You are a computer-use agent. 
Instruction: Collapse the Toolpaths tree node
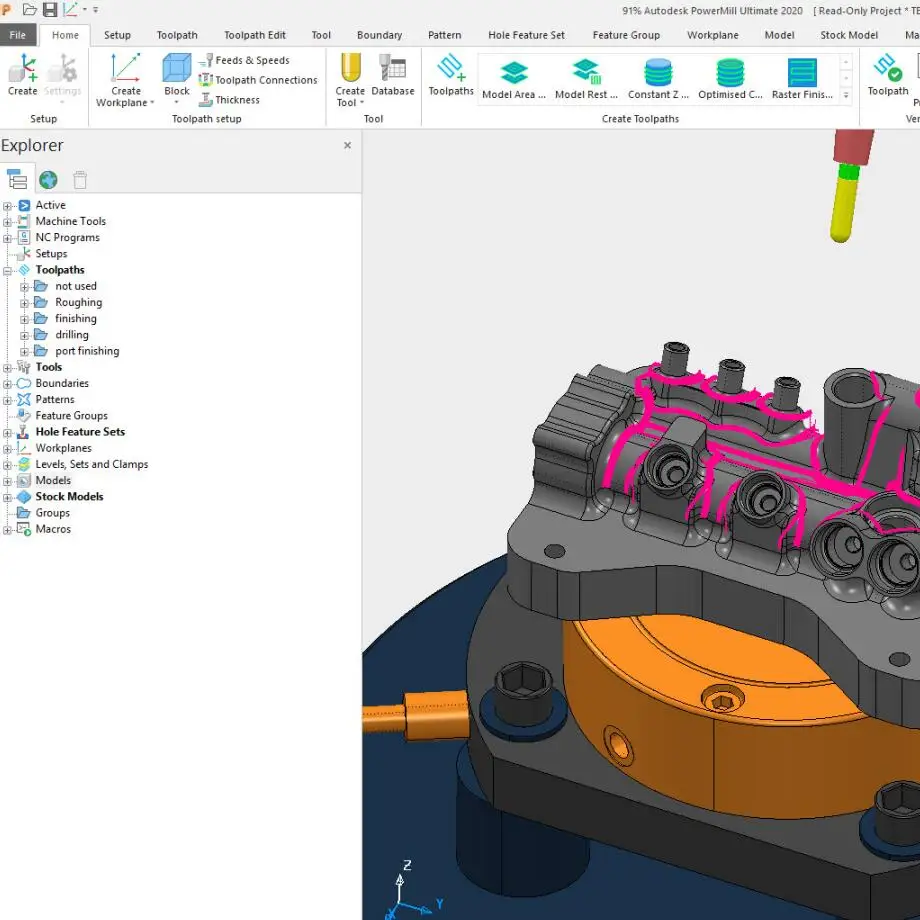coord(8,270)
